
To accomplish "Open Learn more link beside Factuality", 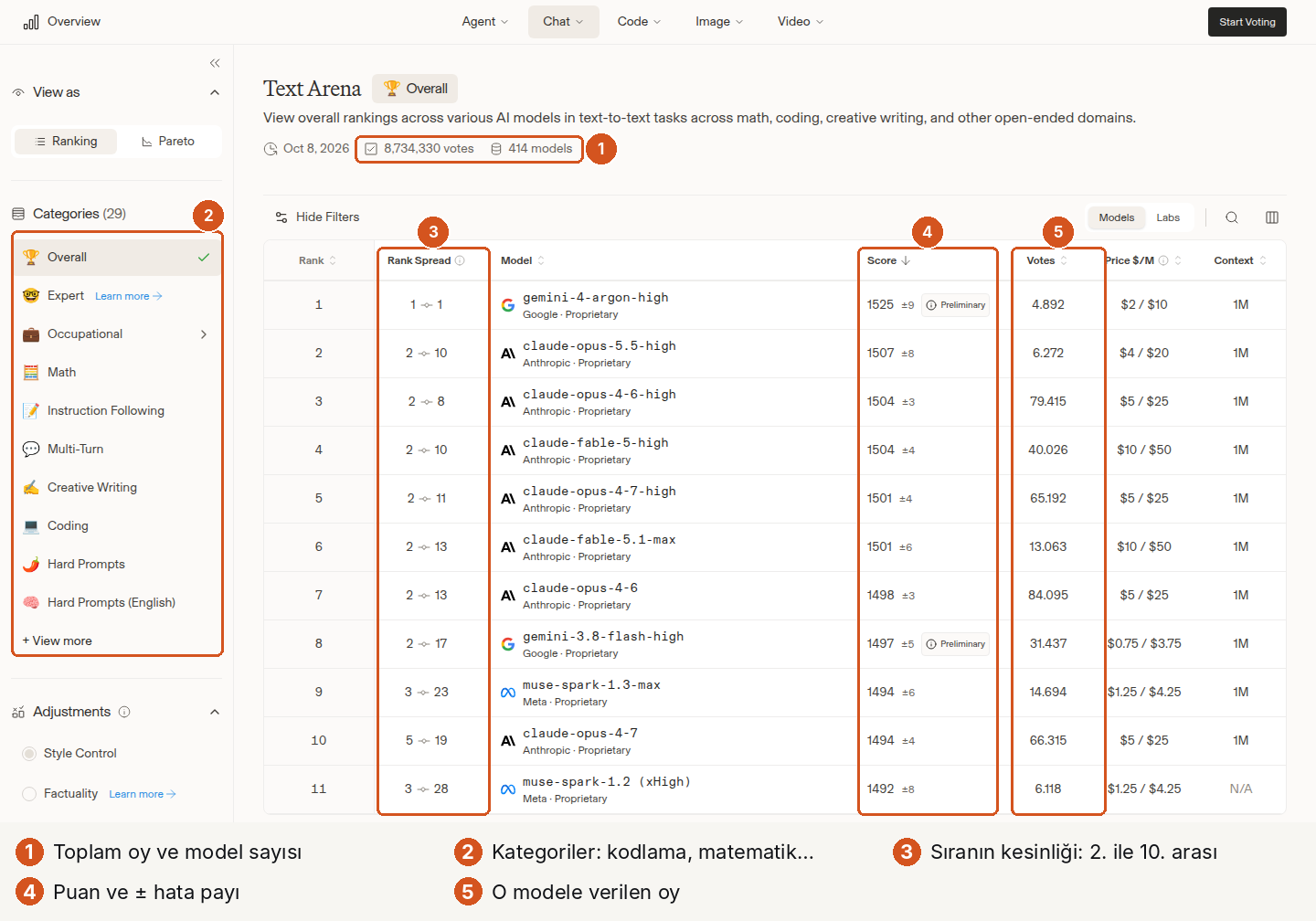I will tap(143, 794).
